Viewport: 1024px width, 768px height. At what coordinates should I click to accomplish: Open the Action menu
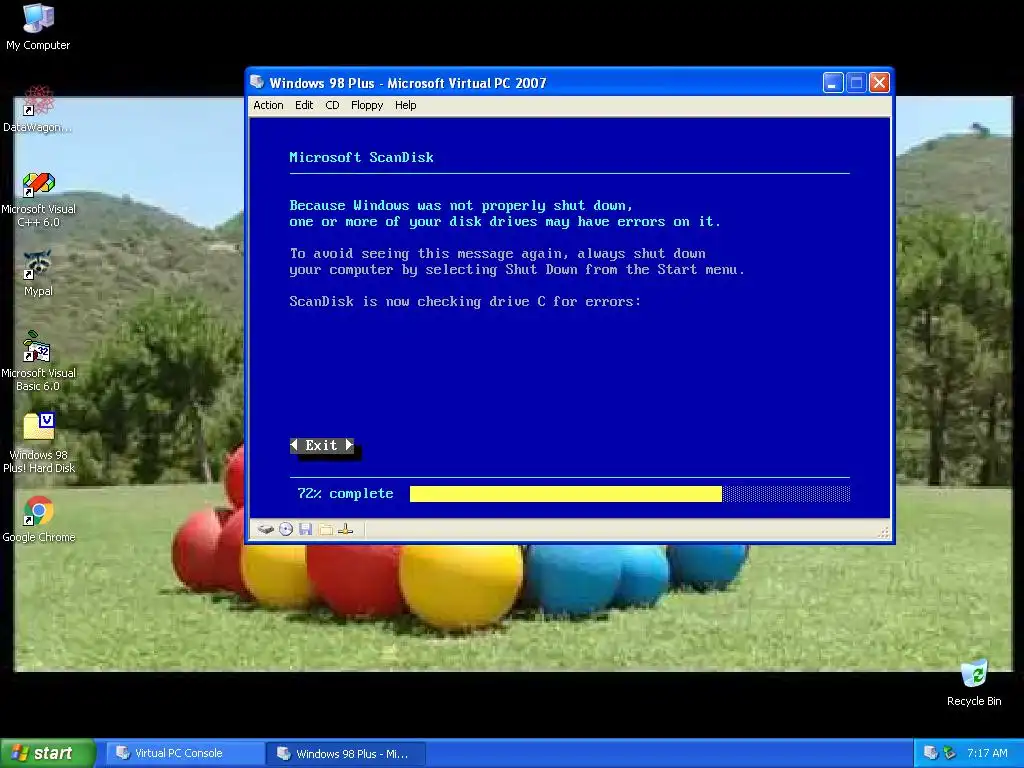click(x=268, y=105)
